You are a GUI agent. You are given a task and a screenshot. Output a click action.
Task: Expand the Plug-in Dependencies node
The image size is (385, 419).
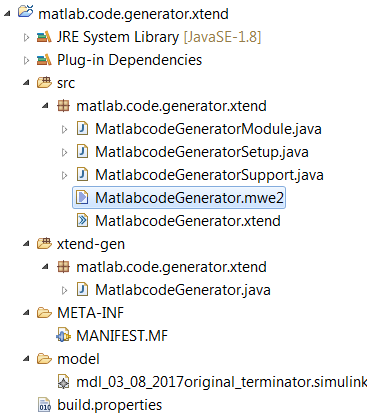(x=27, y=60)
